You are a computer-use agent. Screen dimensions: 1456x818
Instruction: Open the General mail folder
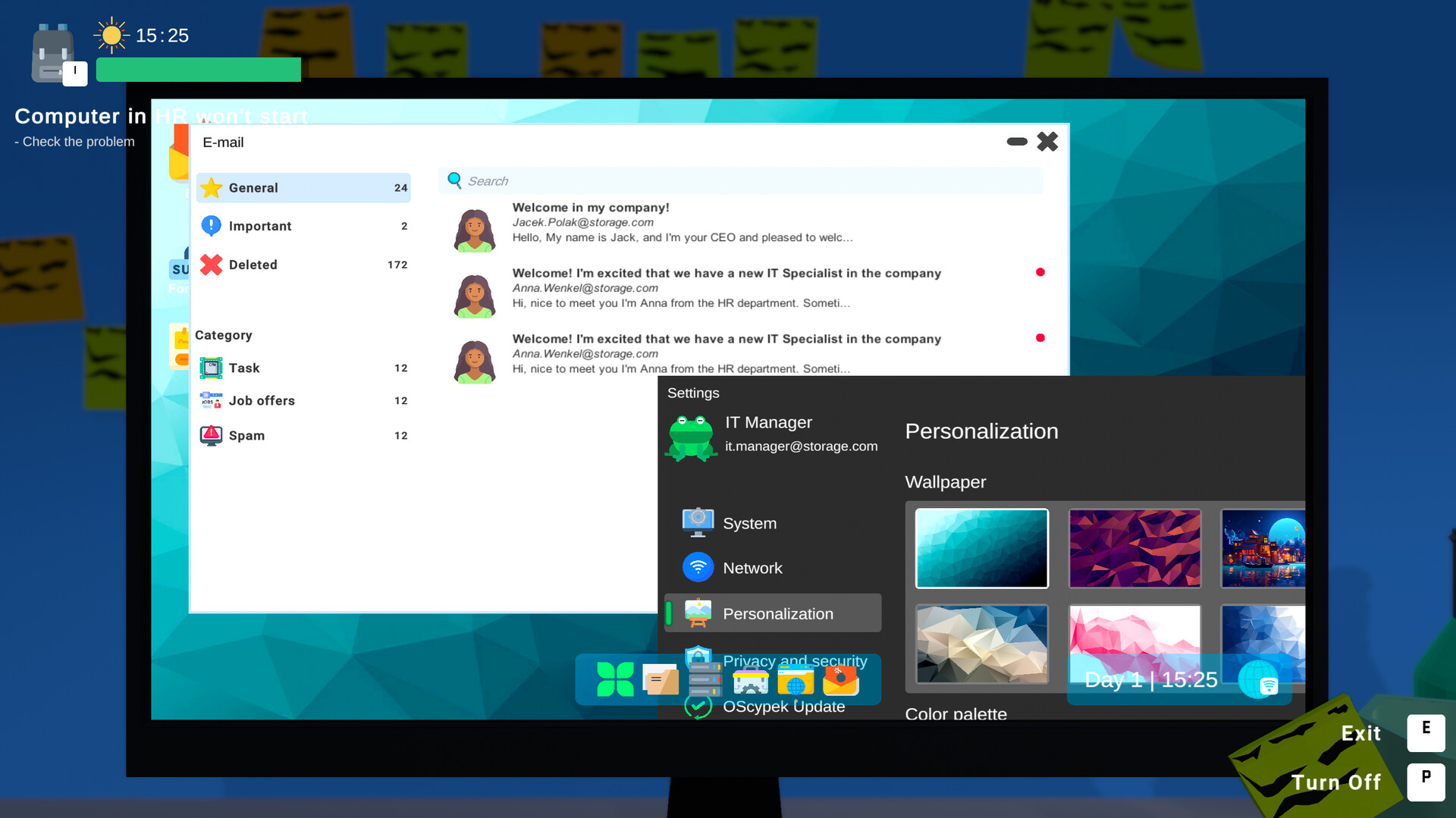point(303,187)
